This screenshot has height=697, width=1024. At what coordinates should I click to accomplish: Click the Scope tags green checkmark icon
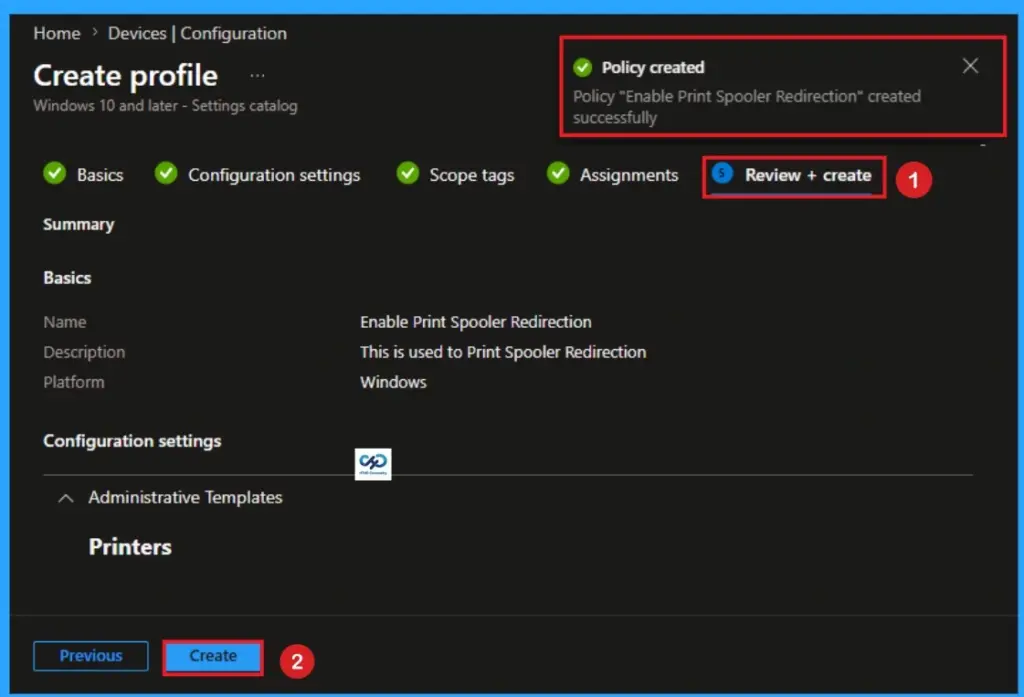tap(408, 173)
